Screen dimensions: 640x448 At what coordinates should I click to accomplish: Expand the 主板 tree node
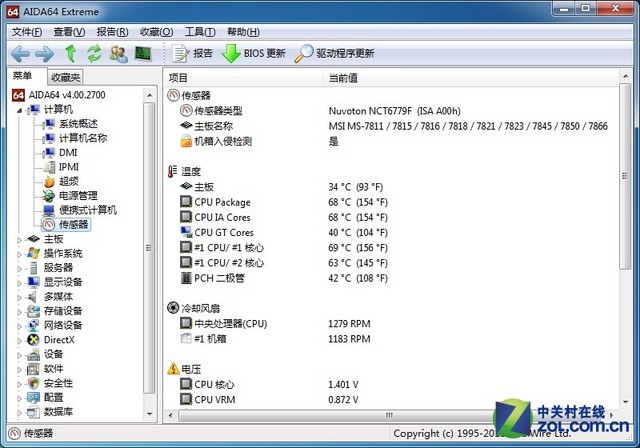19,240
